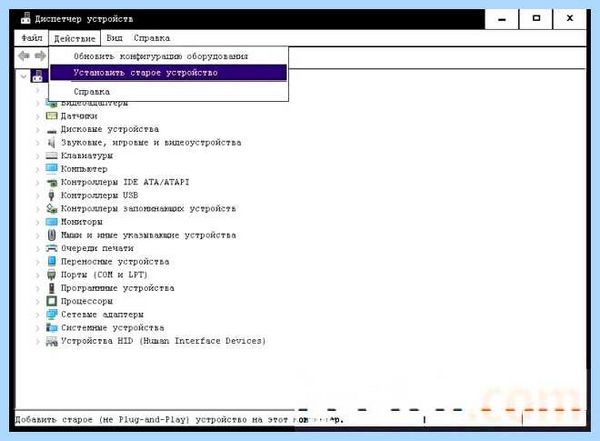Maximize the Диспетчер устройств window
This screenshot has height=441, width=600.
pyautogui.click(x=536, y=19)
